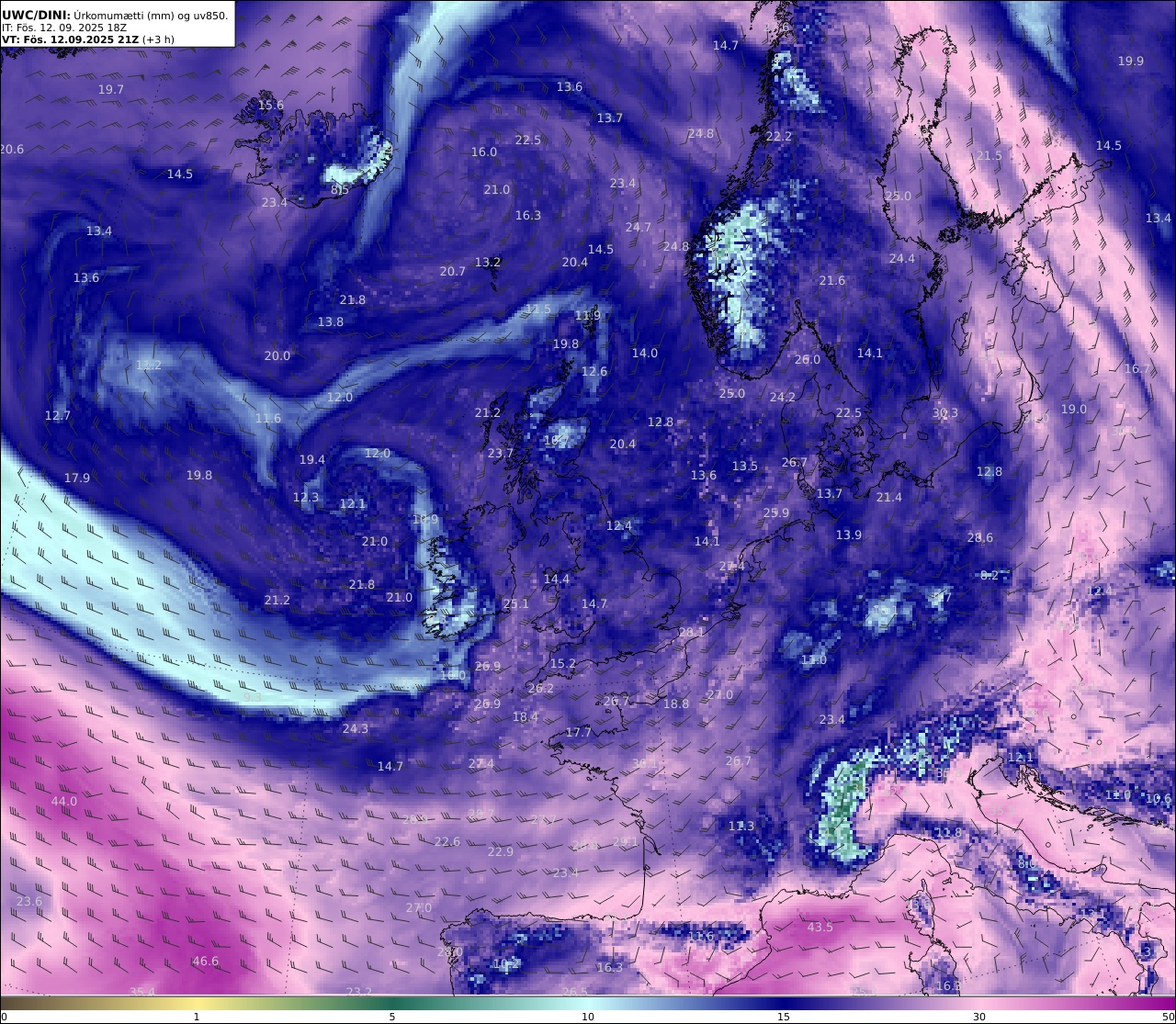This screenshot has width=1176, height=1024.
Task: Click the map value 12.6
Action: 594,372
